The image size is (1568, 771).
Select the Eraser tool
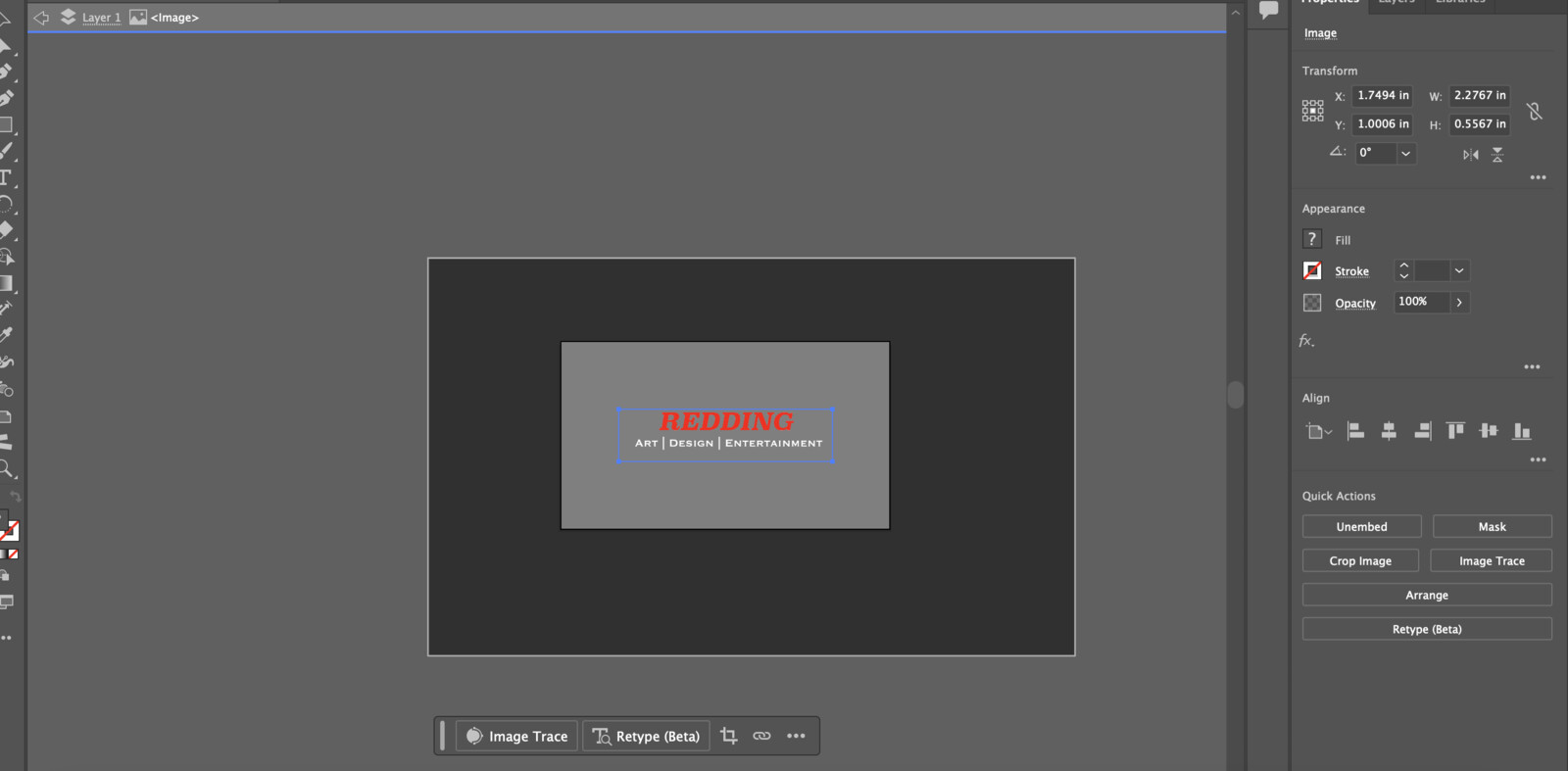[x=5, y=230]
